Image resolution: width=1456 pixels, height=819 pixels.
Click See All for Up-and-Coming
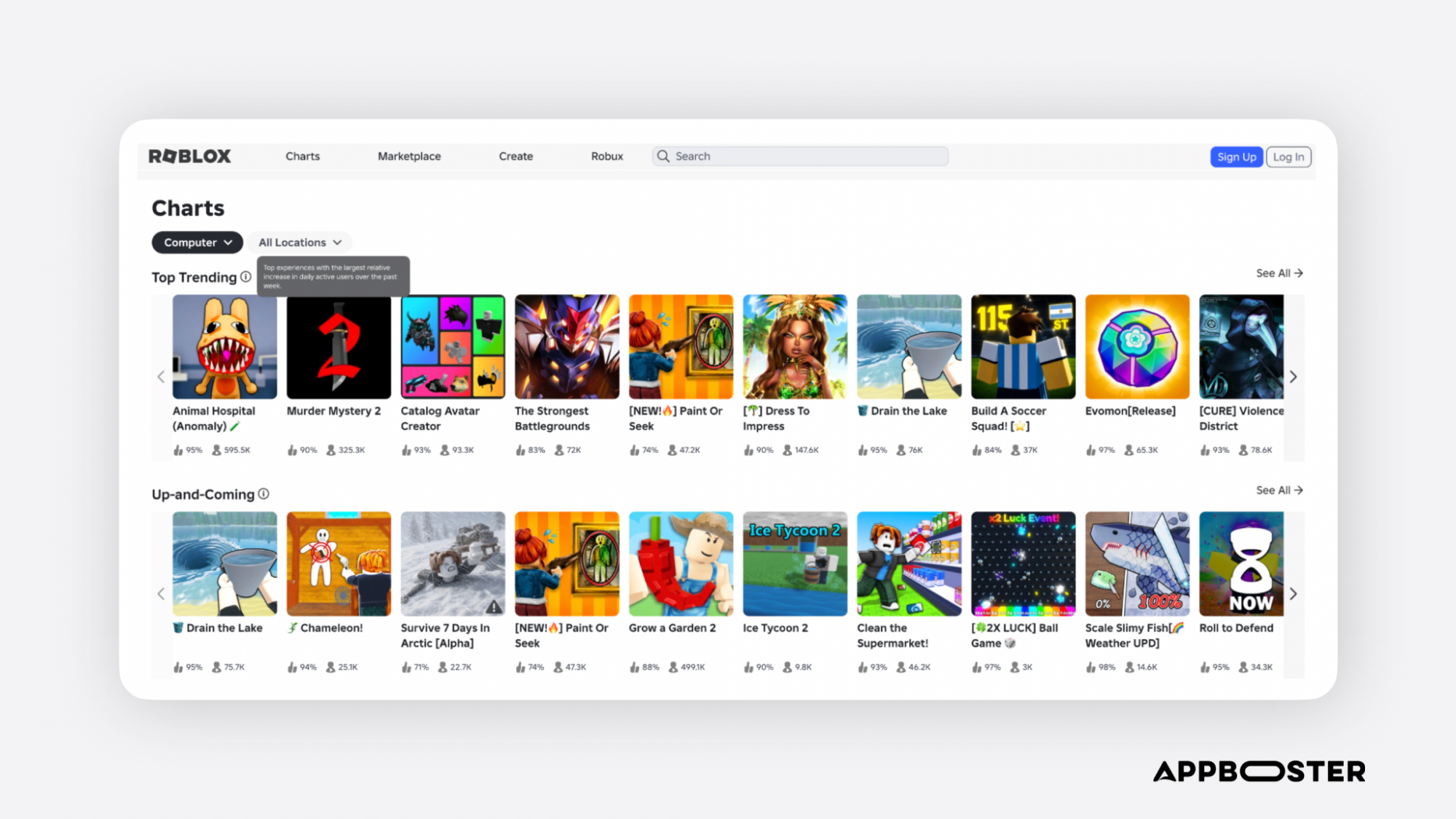tap(1280, 490)
